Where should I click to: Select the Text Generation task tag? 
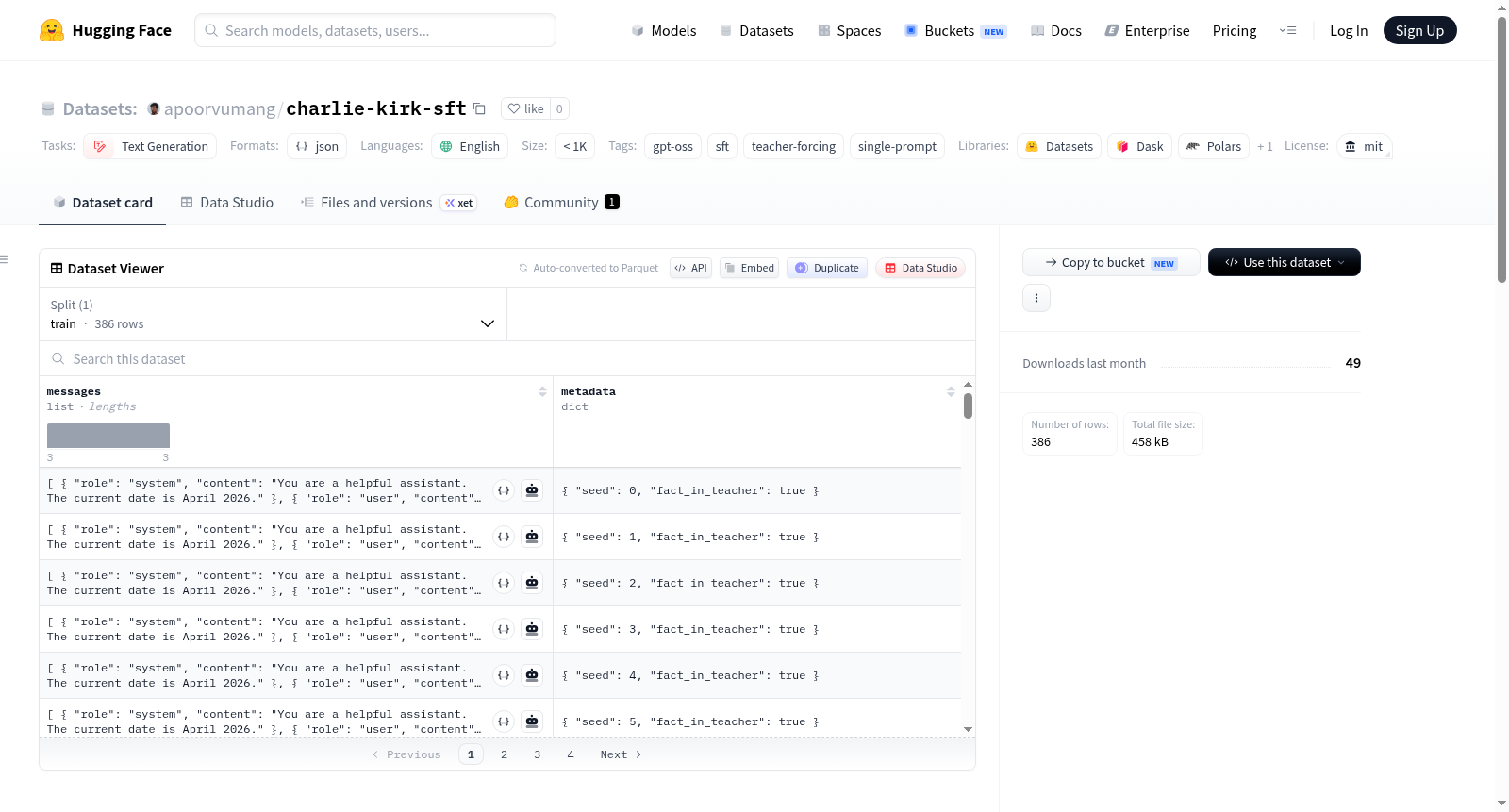tap(150, 146)
